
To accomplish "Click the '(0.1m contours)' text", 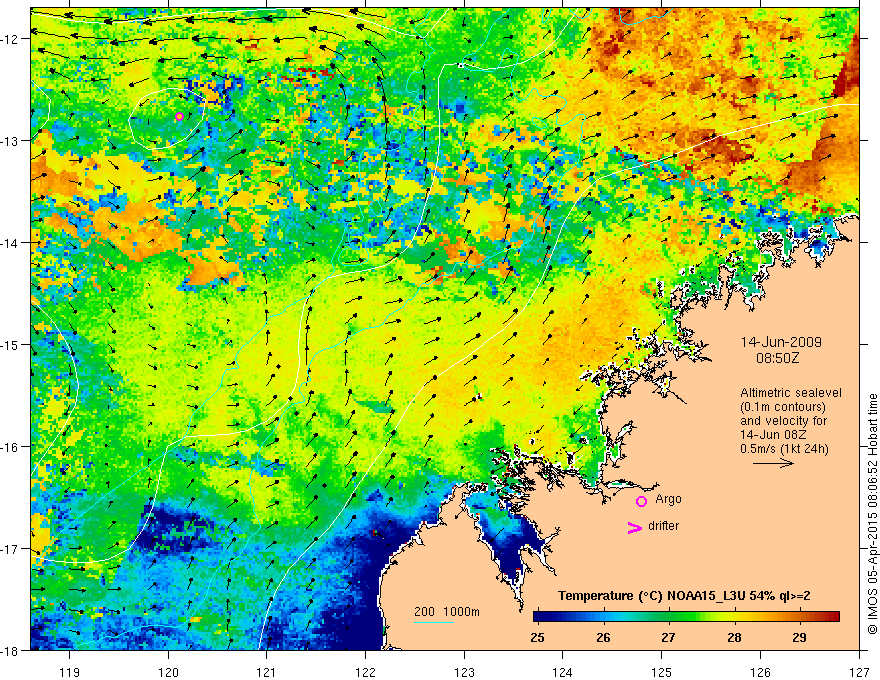I will (783, 407).
